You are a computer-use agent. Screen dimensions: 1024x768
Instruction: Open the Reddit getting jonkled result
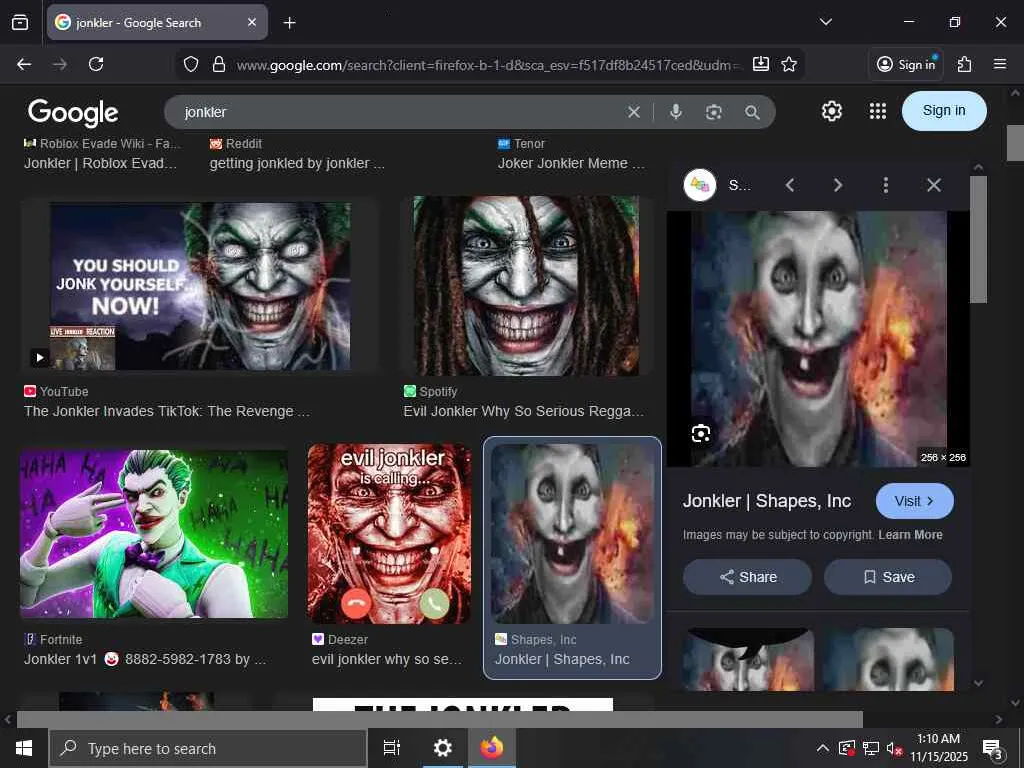[296, 163]
